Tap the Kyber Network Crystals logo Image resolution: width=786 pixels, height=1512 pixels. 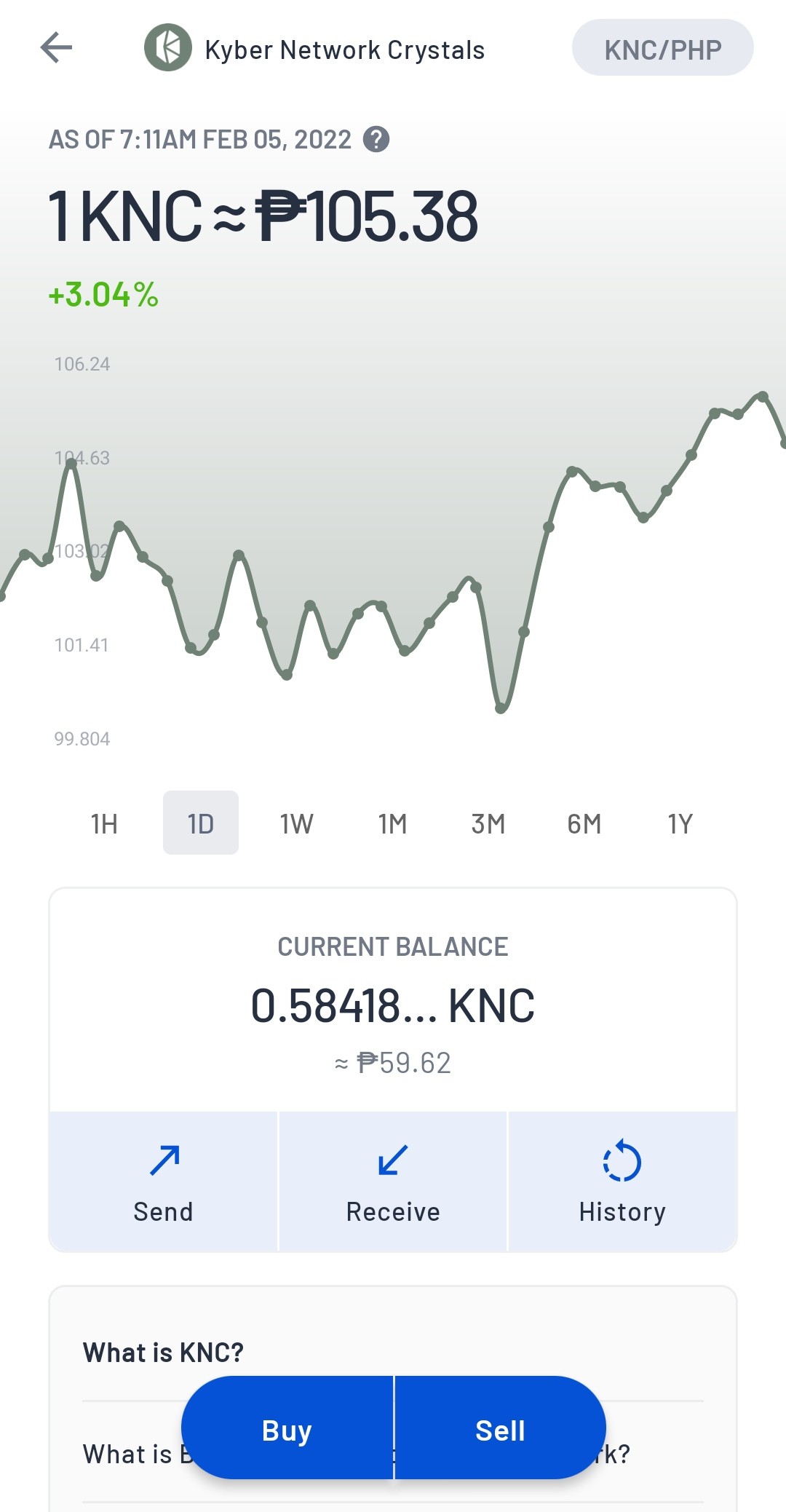[168, 48]
